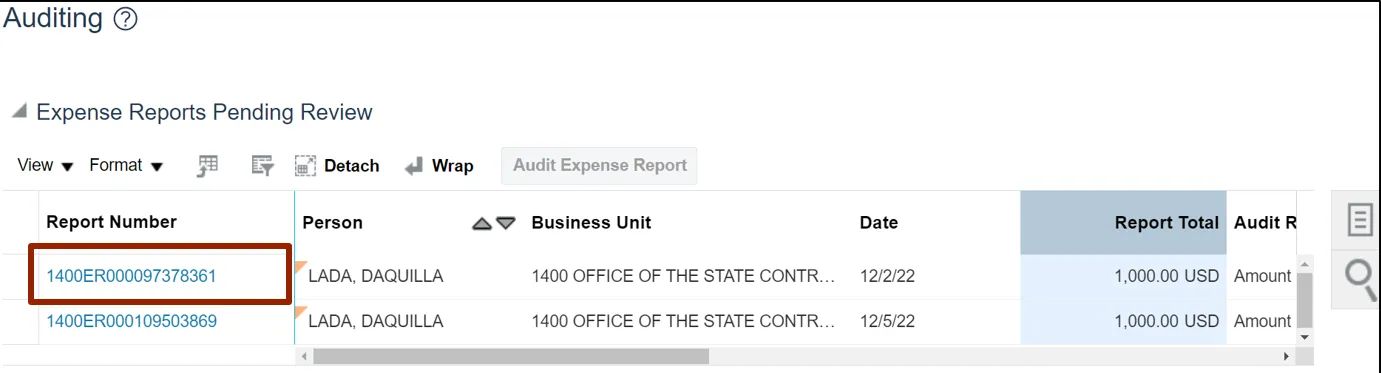Sort Person column ascending with up arrow
The height and width of the screenshot is (373, 1381).
tap(482, 223)
